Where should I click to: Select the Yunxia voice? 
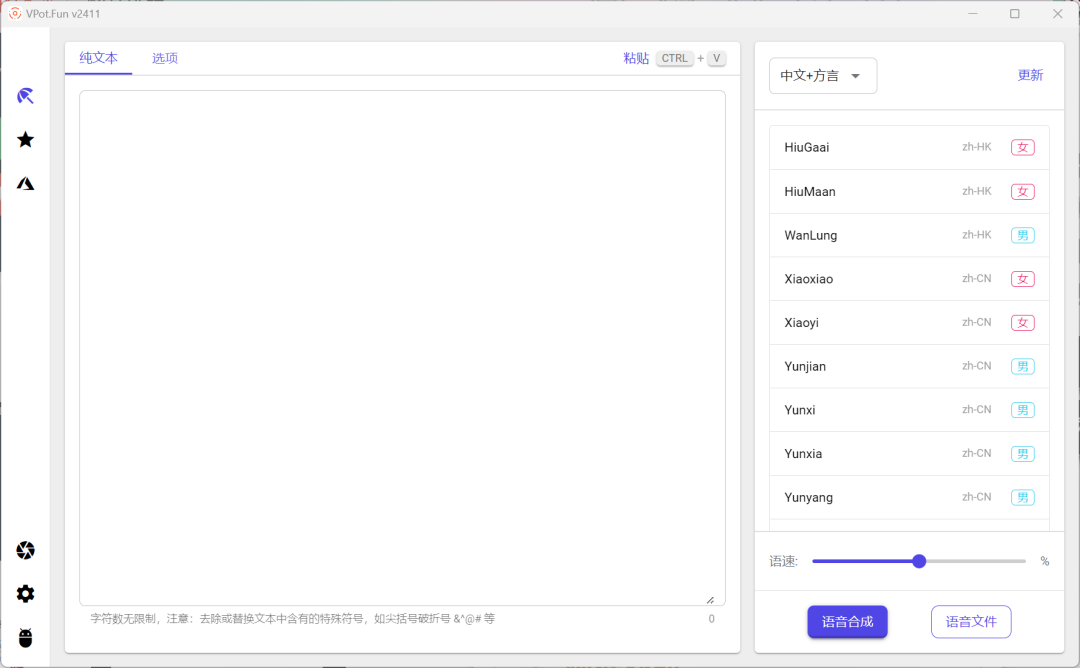pyautogui.click(x=909, y=454)
